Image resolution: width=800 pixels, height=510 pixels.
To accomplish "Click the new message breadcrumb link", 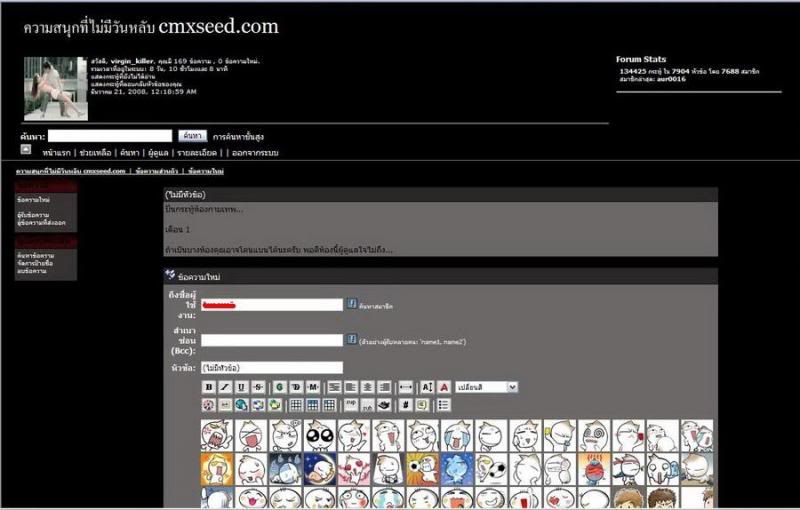I will (x=206, y=171).
